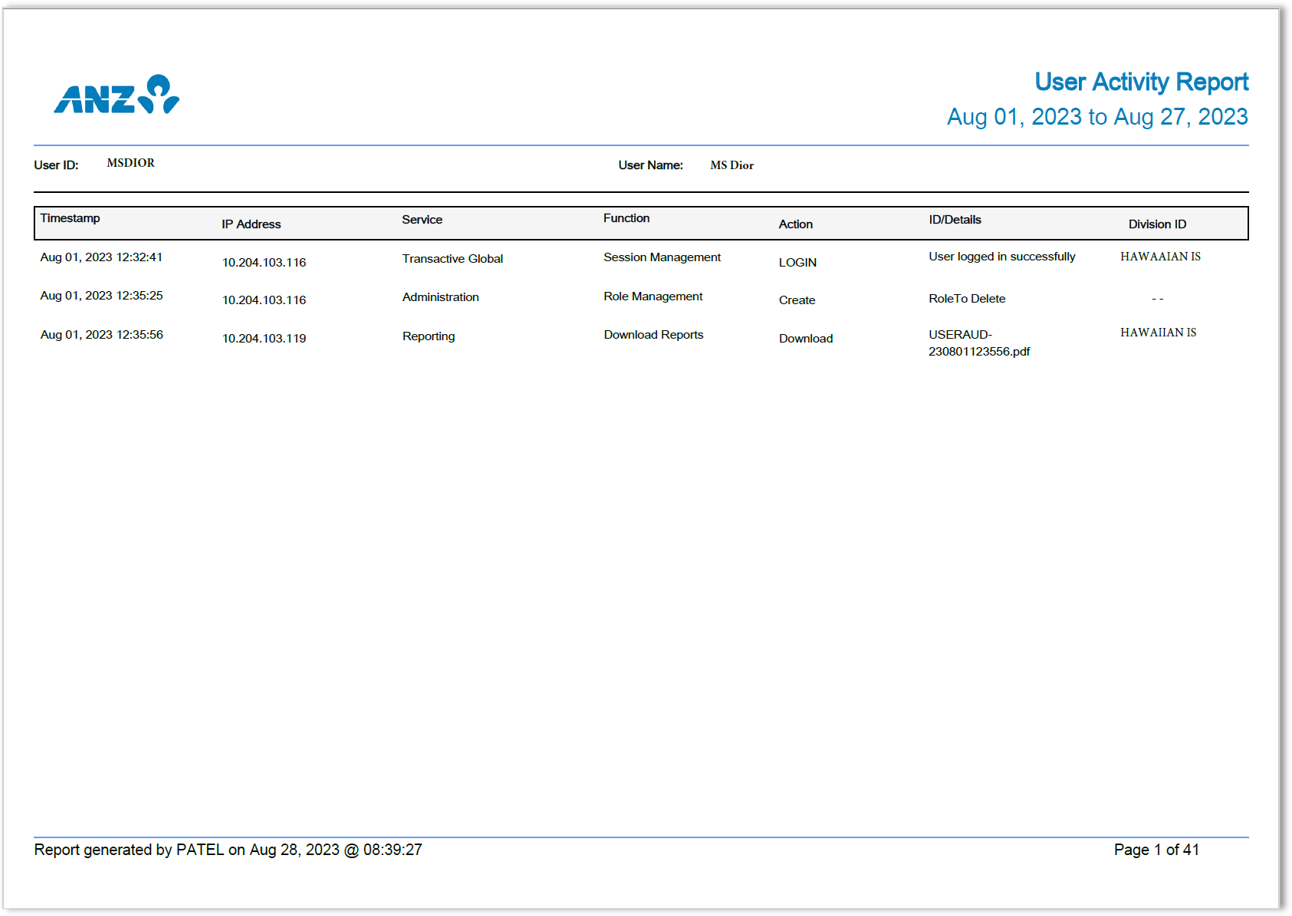Click the Division ID column header
This screenshot has height=916, width=1292.
click(1157, 224)
